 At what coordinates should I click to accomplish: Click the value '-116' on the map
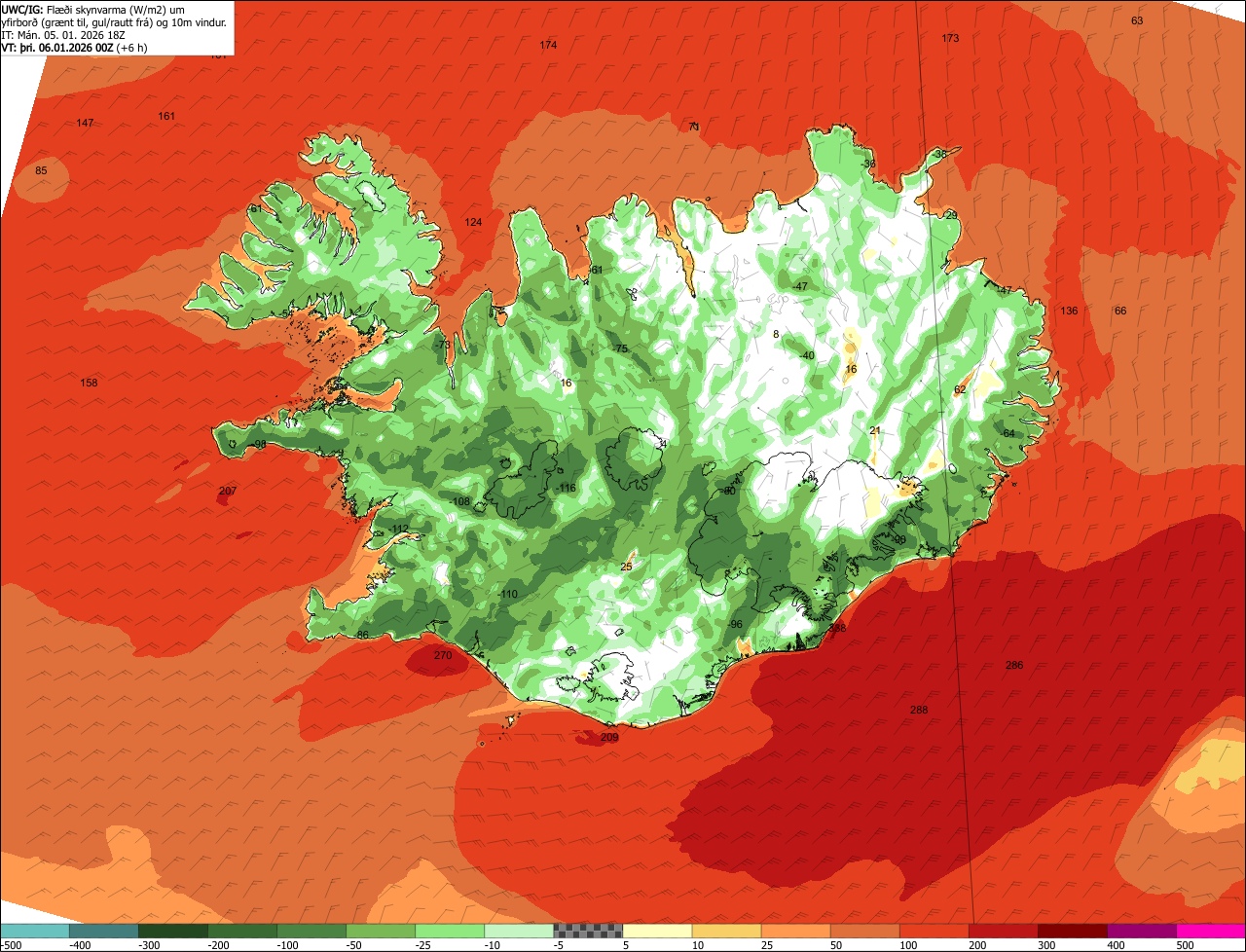pyautogui.click(x=567, y=488)
